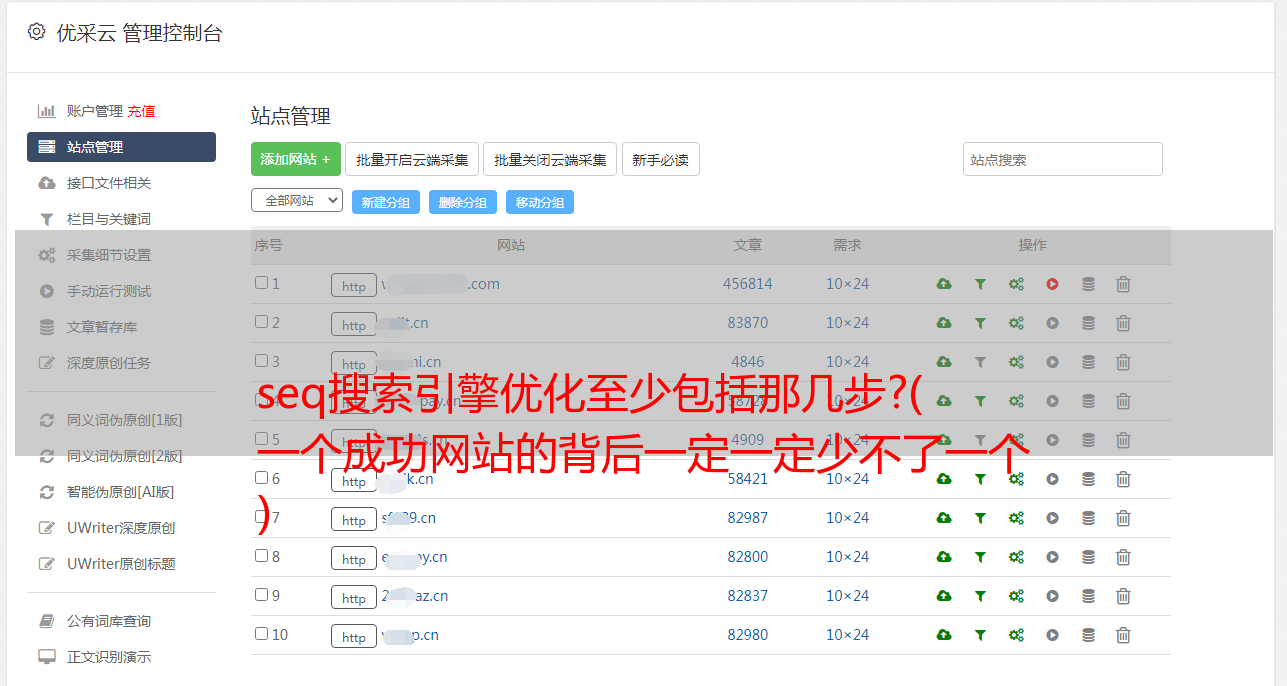Screen dimensions: 1287x686
Task: Open article count 83870
Action: [x=748, y=323]
